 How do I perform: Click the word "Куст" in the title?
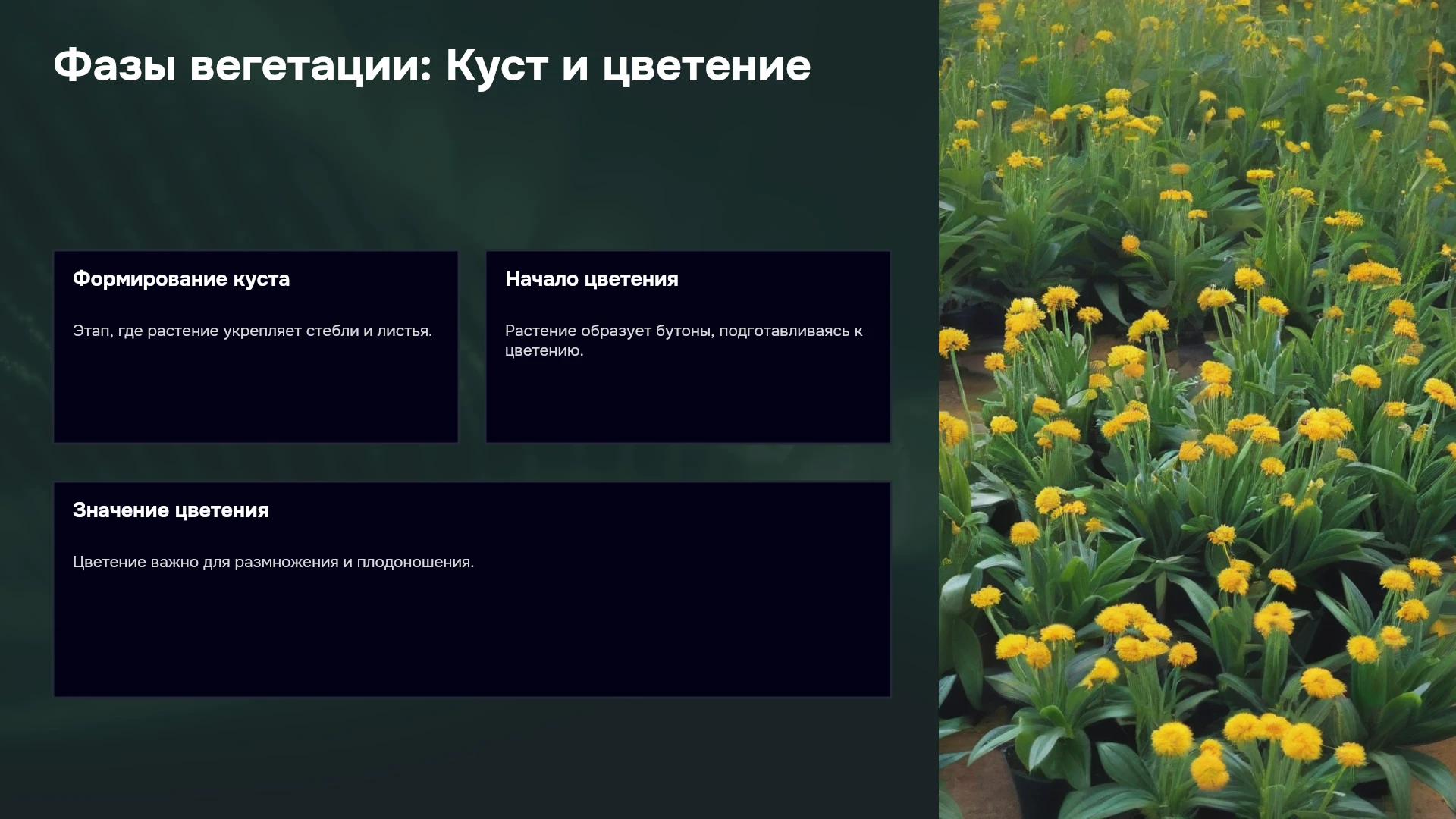point(497,66)
